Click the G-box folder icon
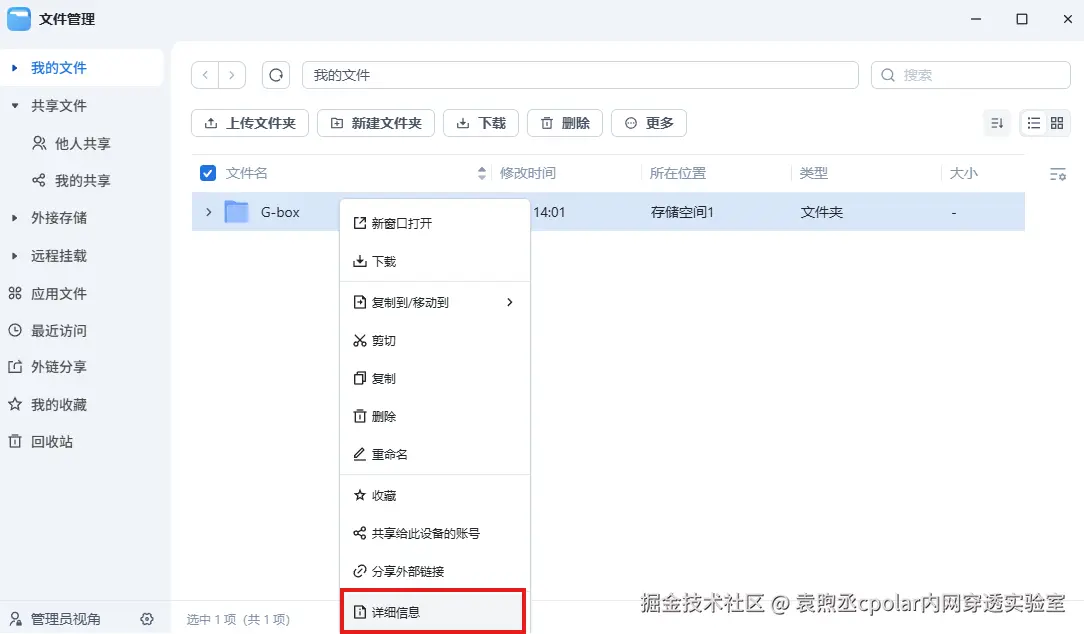The height and width of the screenshot is (634, 1084). click(236, 212)
